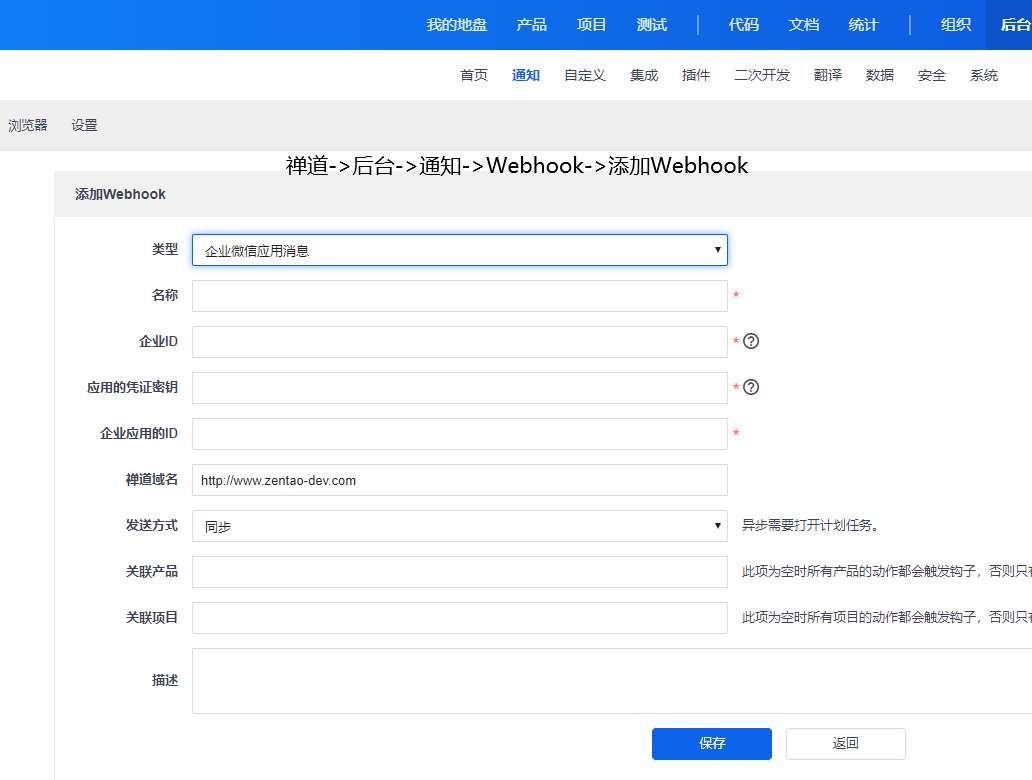Screen dimensions: 1032x780
Task: Expand the 发送方式 dropdown
Action: click(459, 526)
